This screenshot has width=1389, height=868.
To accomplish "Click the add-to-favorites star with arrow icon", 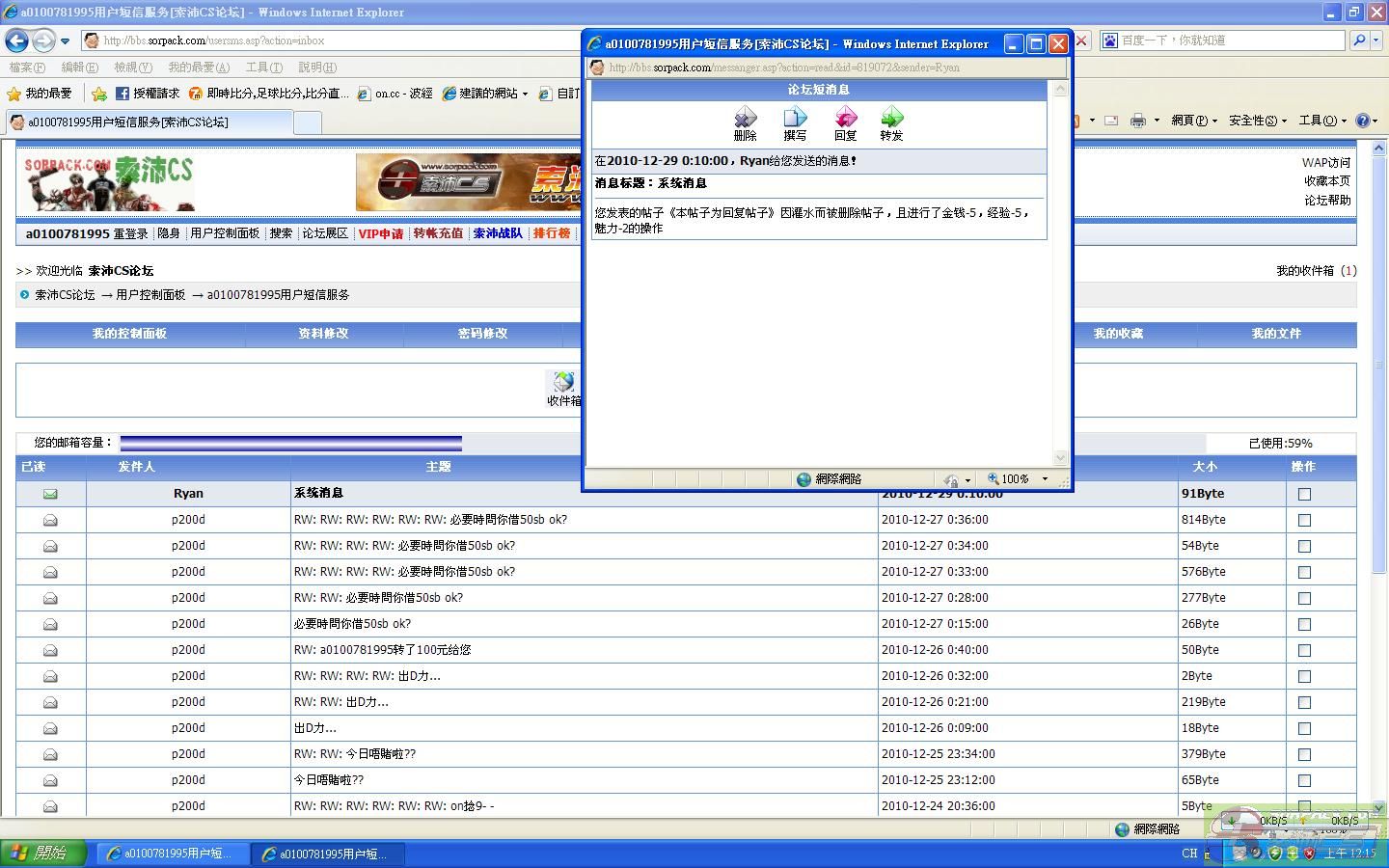I will pyautogui.click(x=99, y=94).
